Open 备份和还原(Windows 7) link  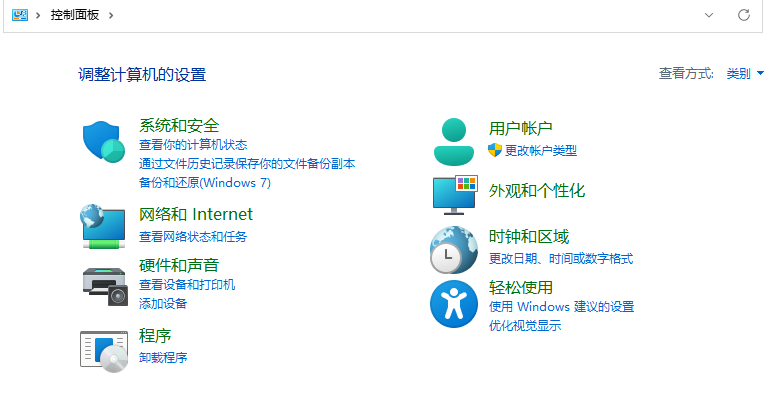[205, 183]
